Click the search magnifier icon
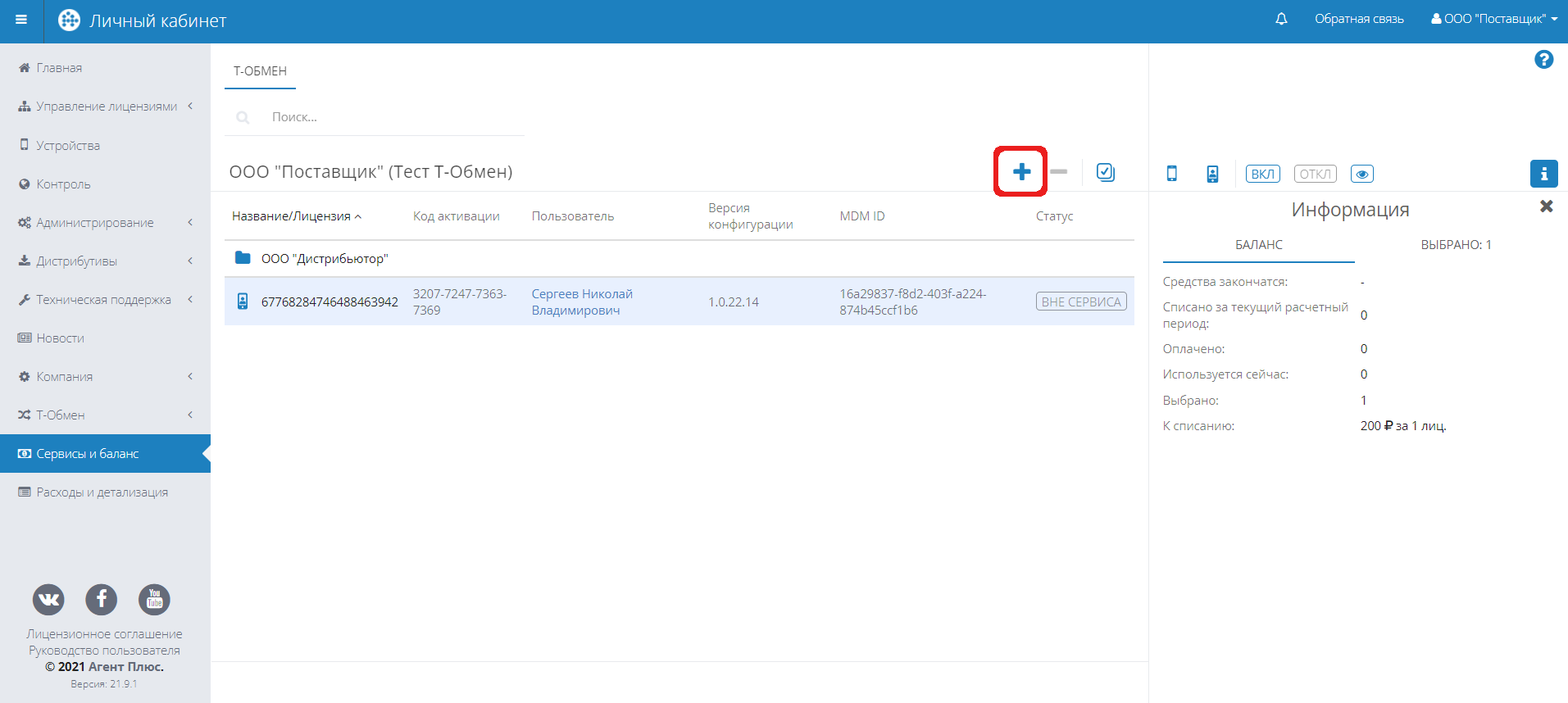 coord(243,117)
